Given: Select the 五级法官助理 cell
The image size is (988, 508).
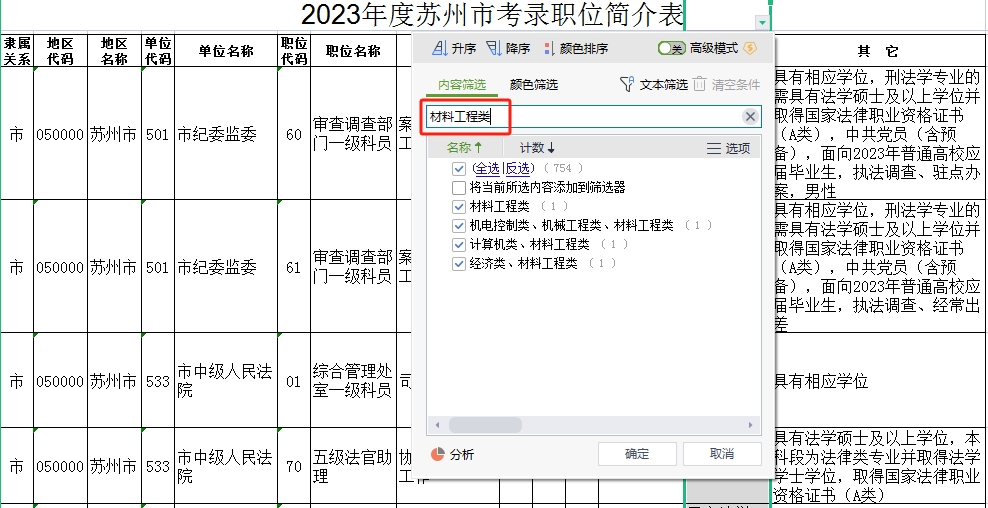Looking at the screenshot, I should point(353,466).
